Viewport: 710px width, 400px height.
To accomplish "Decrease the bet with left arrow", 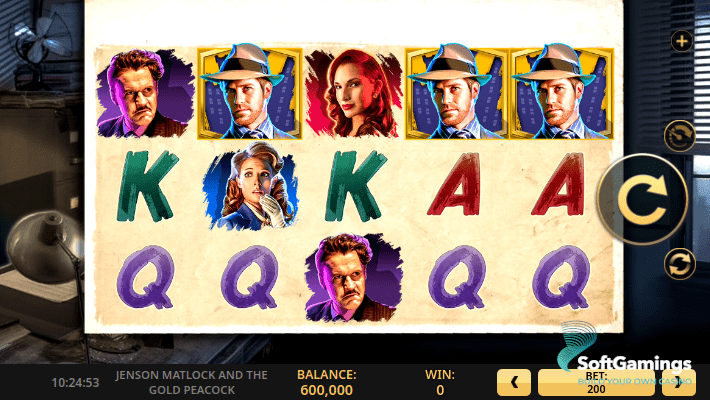I will point(514,382).
